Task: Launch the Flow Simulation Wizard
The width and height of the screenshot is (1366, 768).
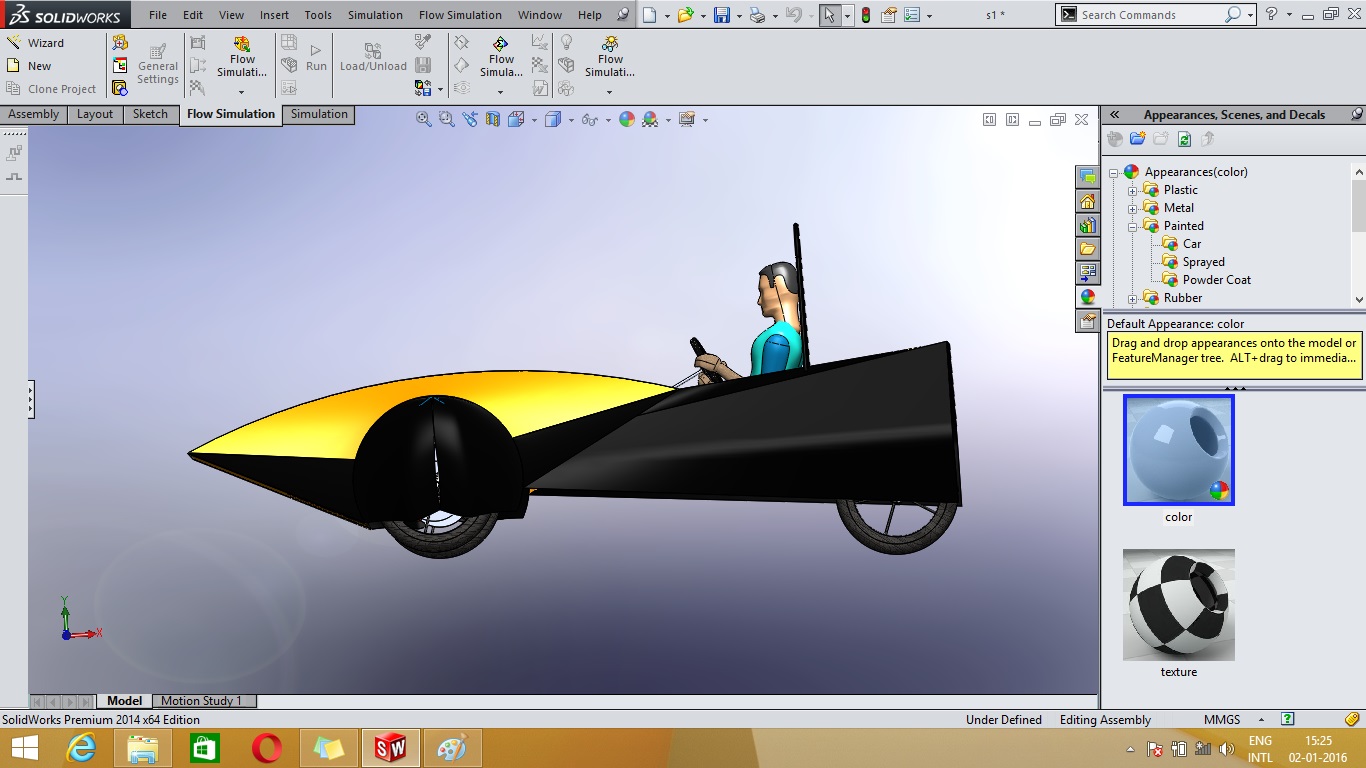Action: click(35, 43)
